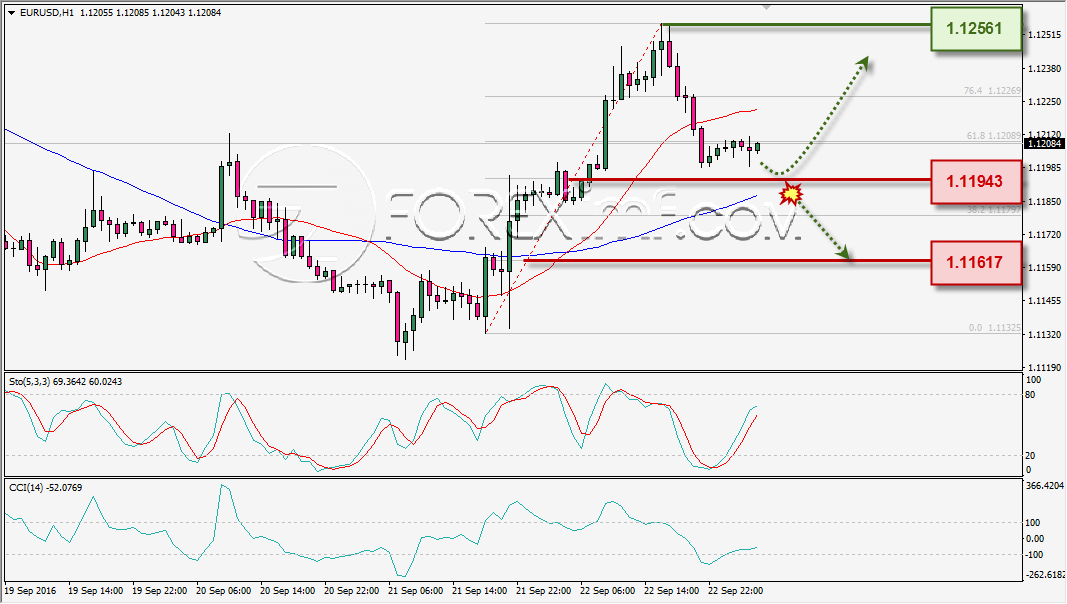Click the EURUSD,H1 symbol title text

(47, 12)
